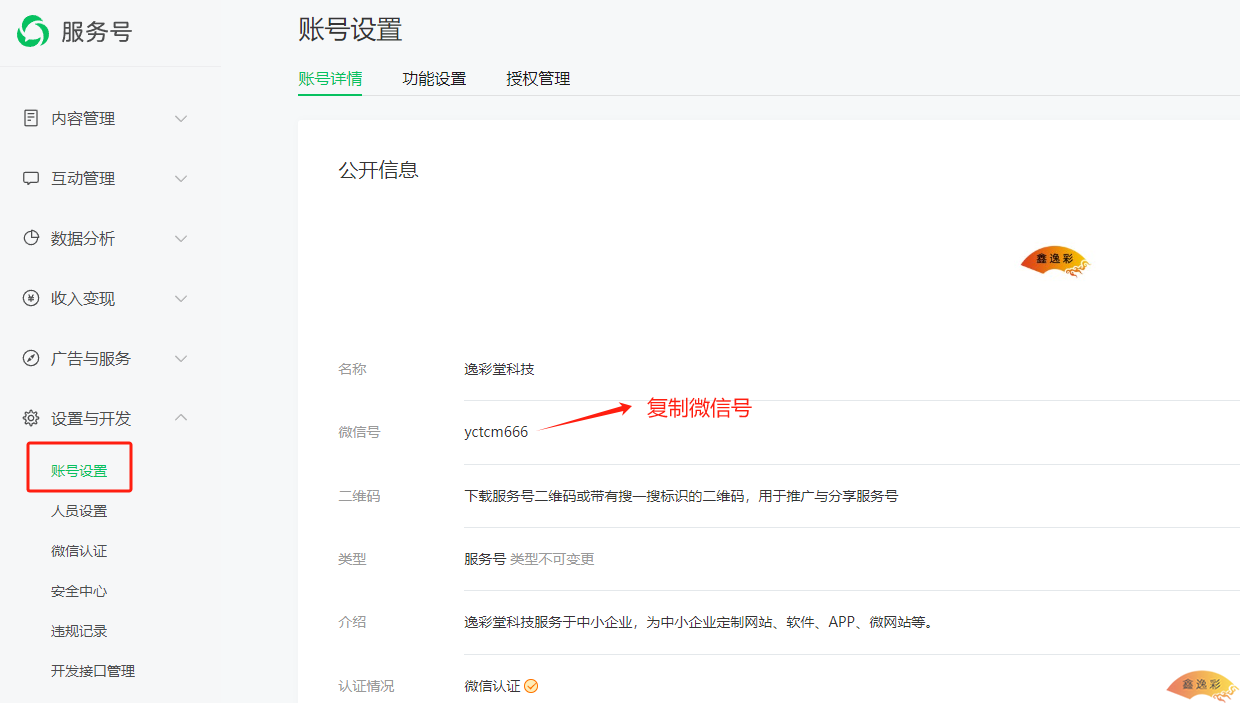Screen dimensions: 1240x703
Task: Expand the 互动管理 menu chevron
Action: click(181, 178)
